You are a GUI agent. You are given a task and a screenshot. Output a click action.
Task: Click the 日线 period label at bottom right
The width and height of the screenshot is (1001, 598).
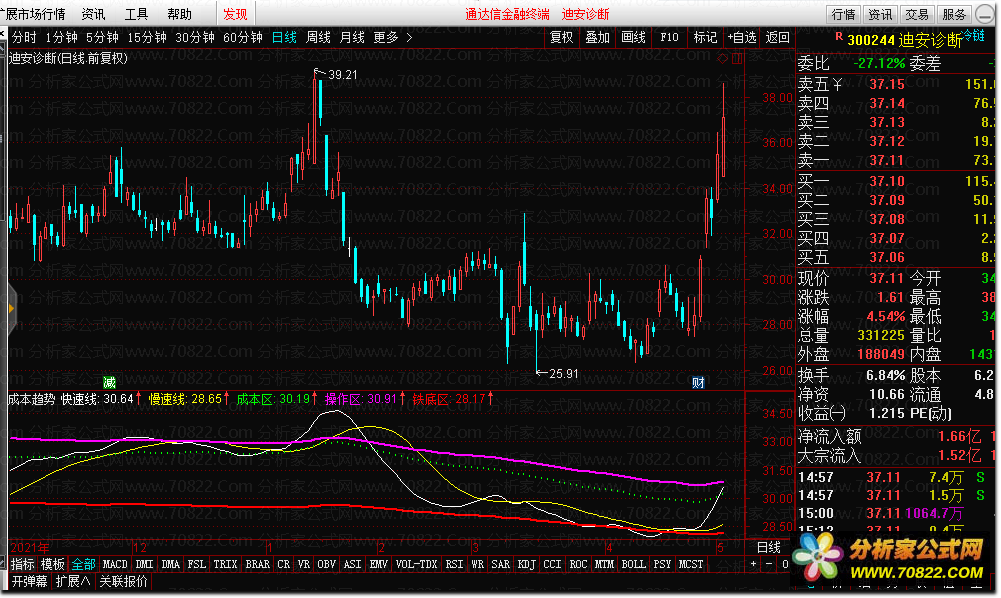pyautogui.click(x=769, y=547)
